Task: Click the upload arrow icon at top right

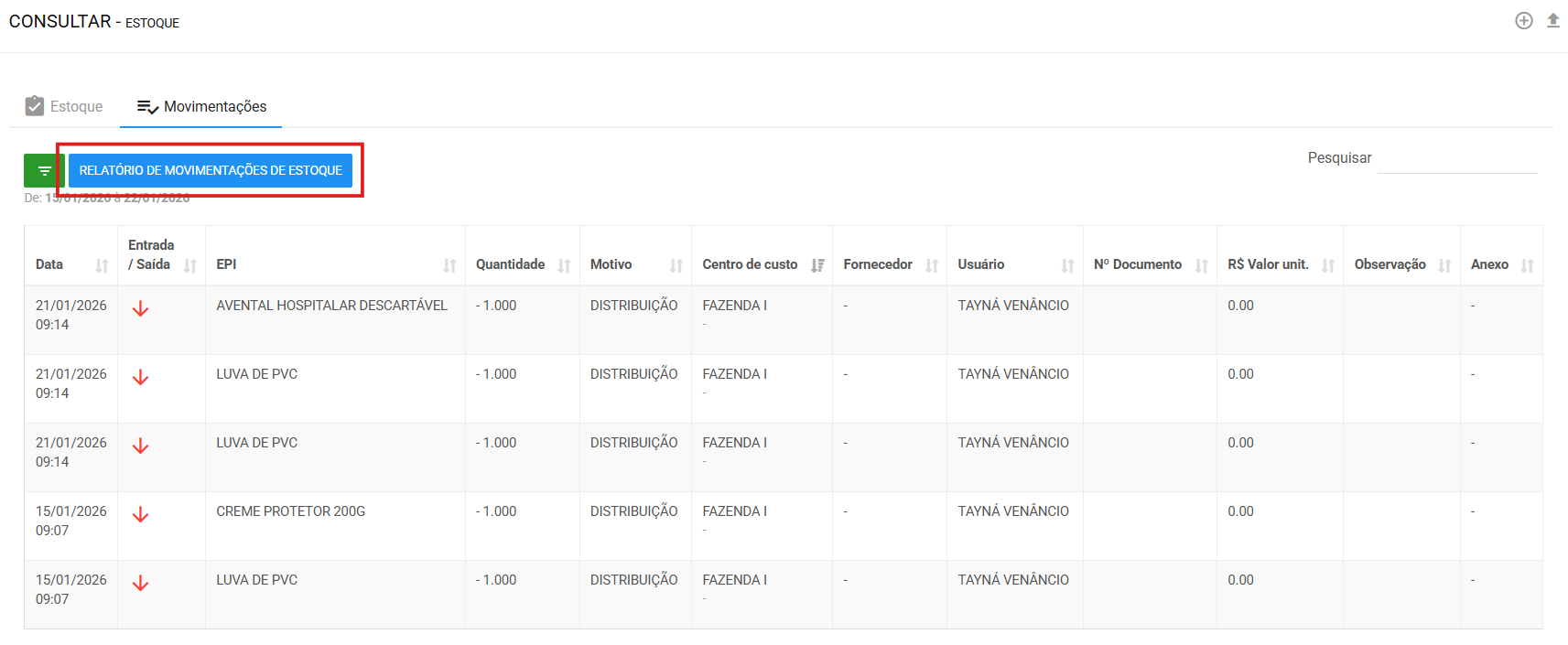Action: point(1553,20)
